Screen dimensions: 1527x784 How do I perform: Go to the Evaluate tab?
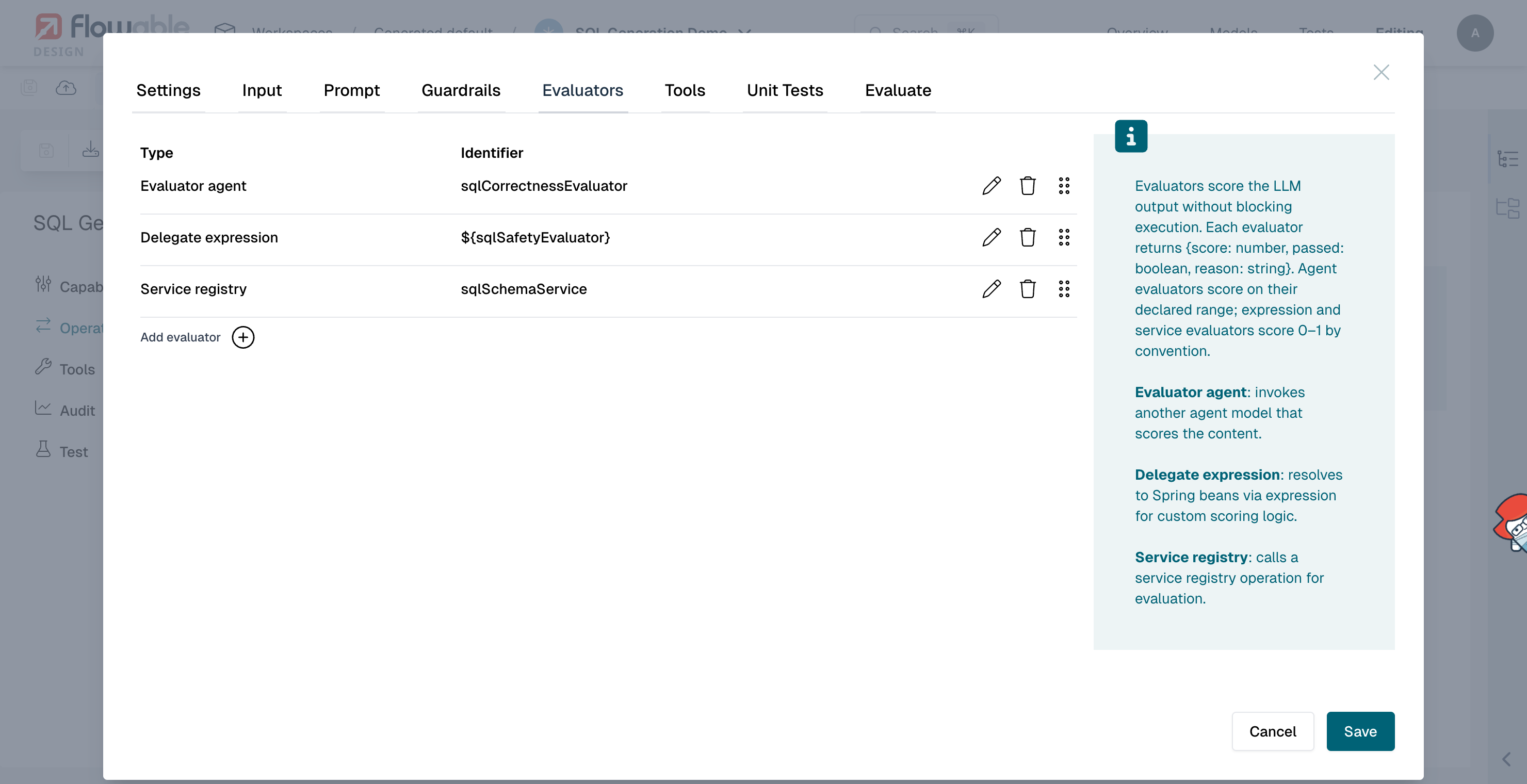click(x=898, y=91)
